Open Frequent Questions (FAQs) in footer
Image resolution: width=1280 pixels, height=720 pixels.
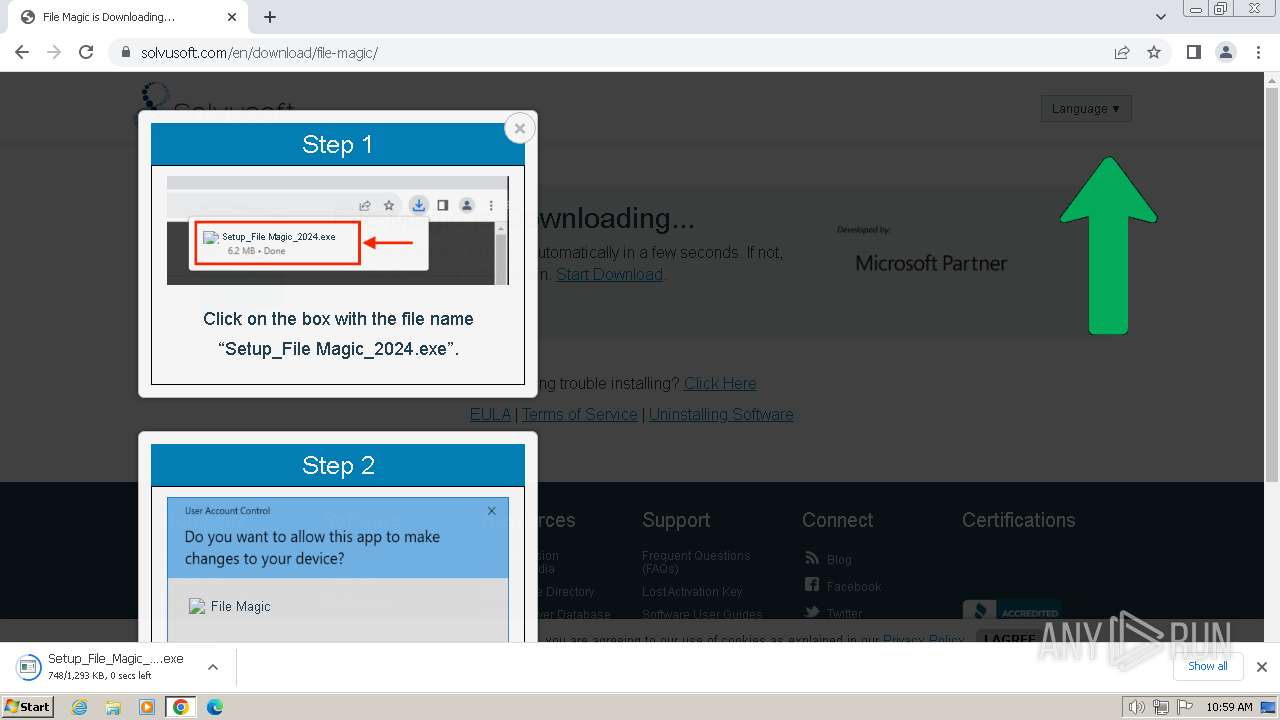(x=696, y=562)
